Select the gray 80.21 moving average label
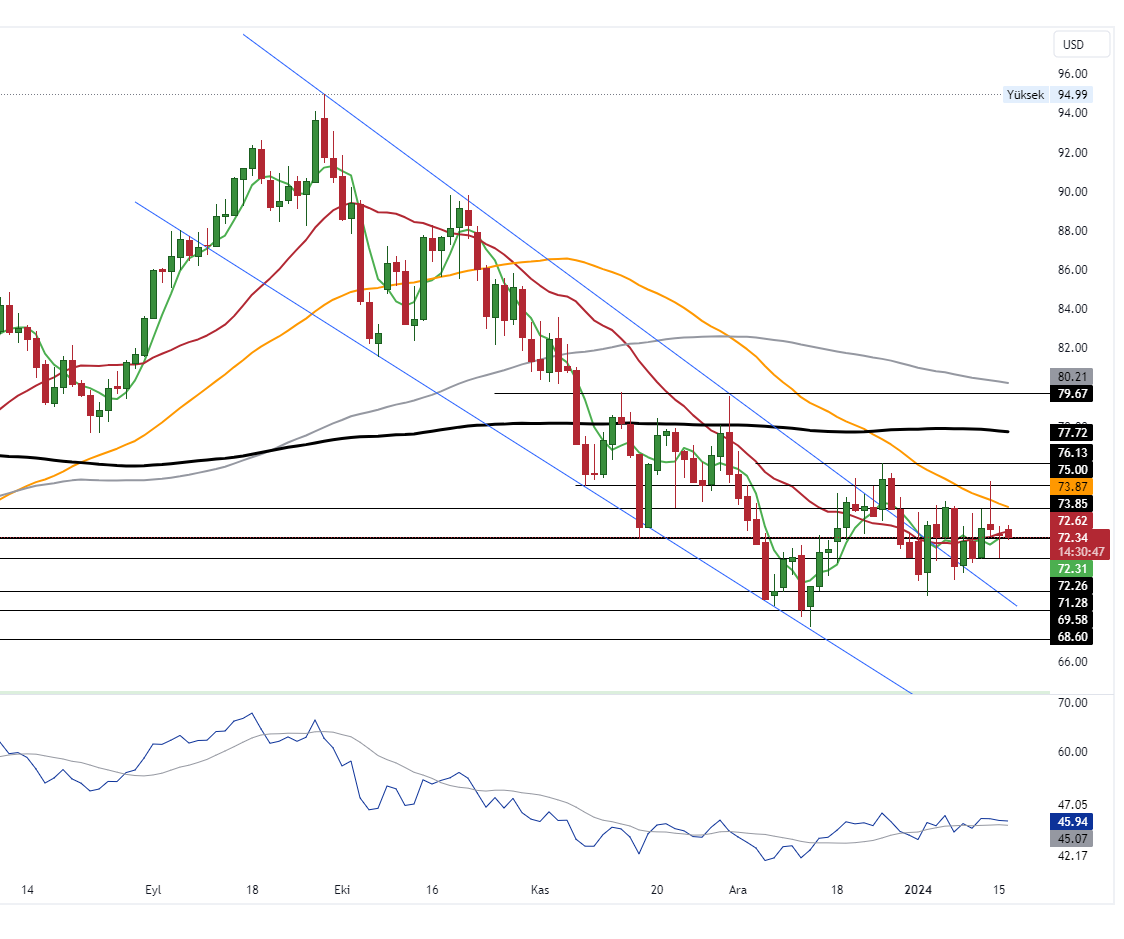This screenshot has width=1124, height=939. click(1071, 377)
